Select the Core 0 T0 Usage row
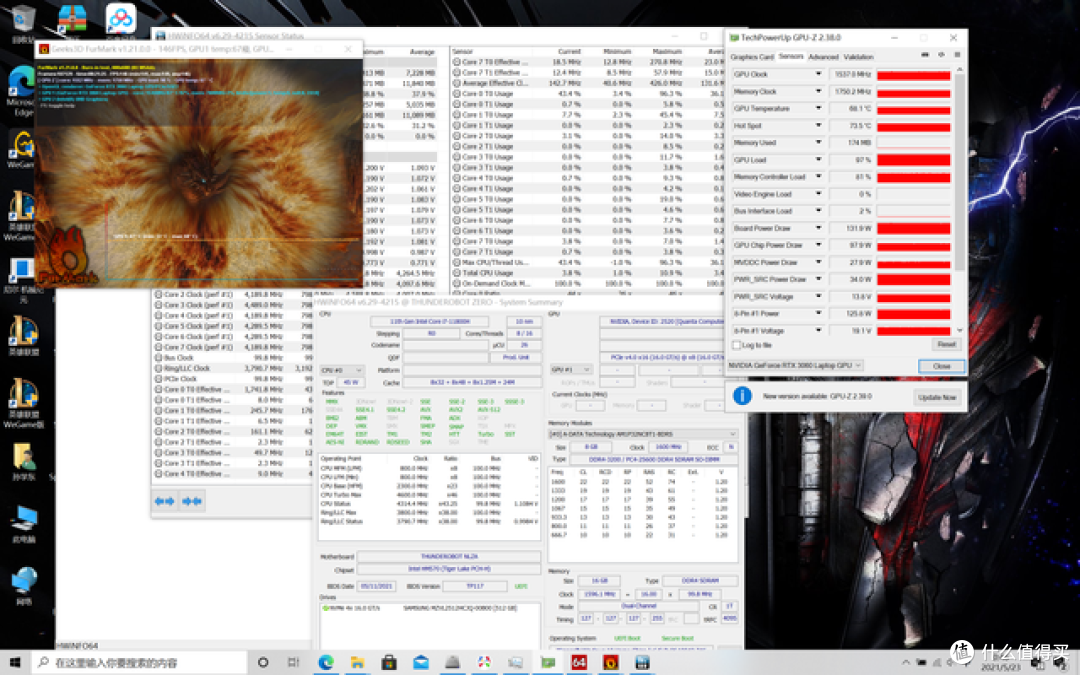The height and width of the screenshot is (675, 1080). [587, 94]
